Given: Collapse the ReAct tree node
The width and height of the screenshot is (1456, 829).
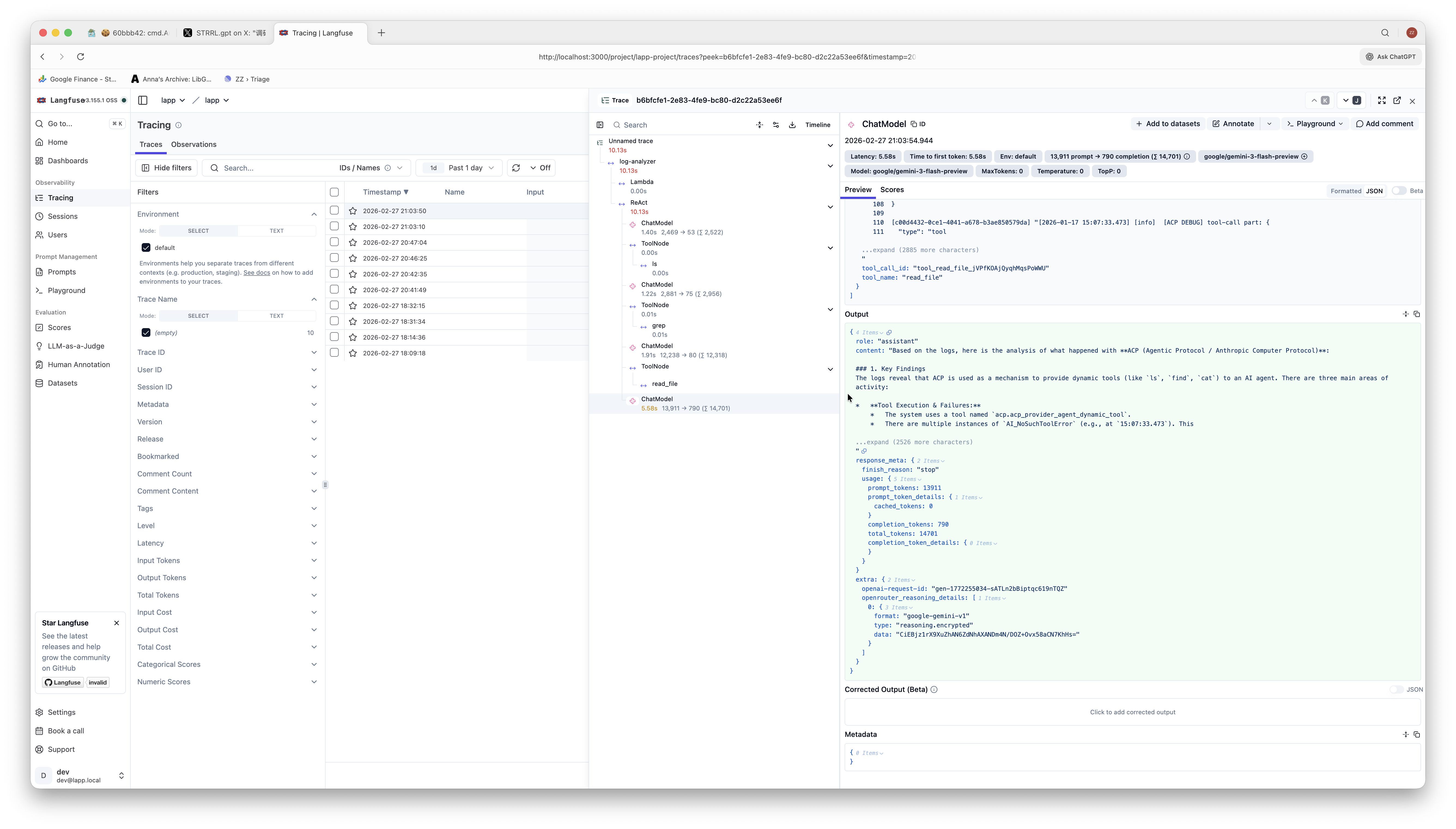Looking at the screenshot, I should click(830, 207).
